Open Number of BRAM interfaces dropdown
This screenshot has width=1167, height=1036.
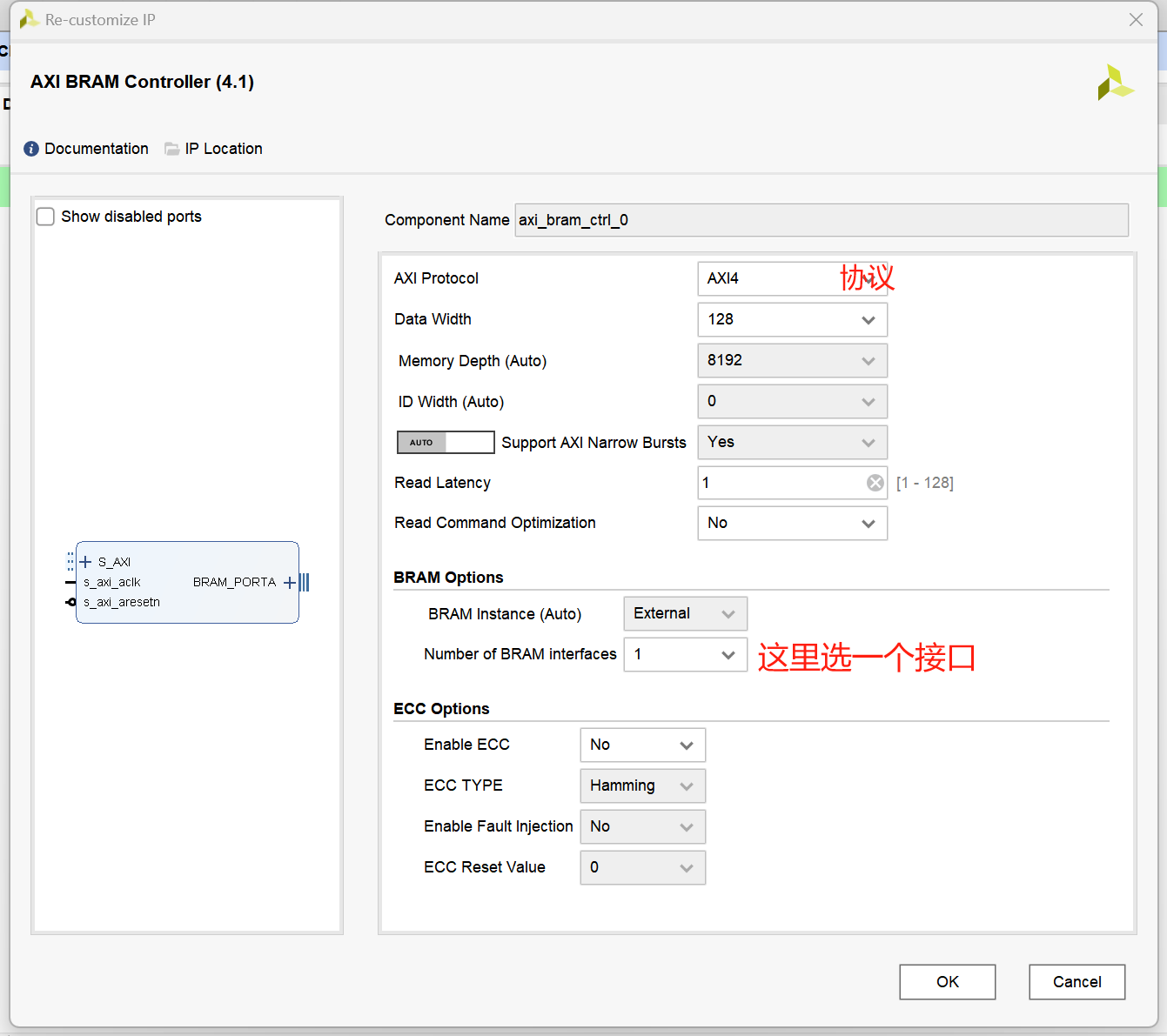click(x=729, y=654)
